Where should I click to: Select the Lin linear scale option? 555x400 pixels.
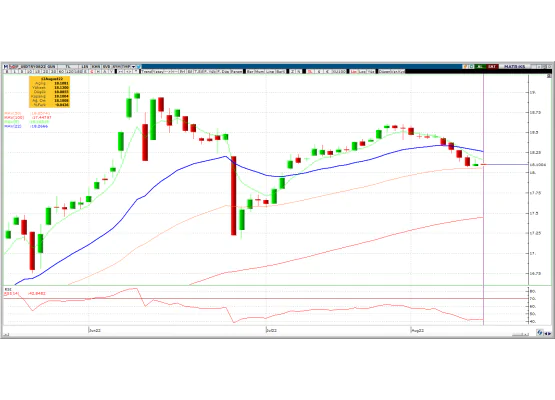354,71
